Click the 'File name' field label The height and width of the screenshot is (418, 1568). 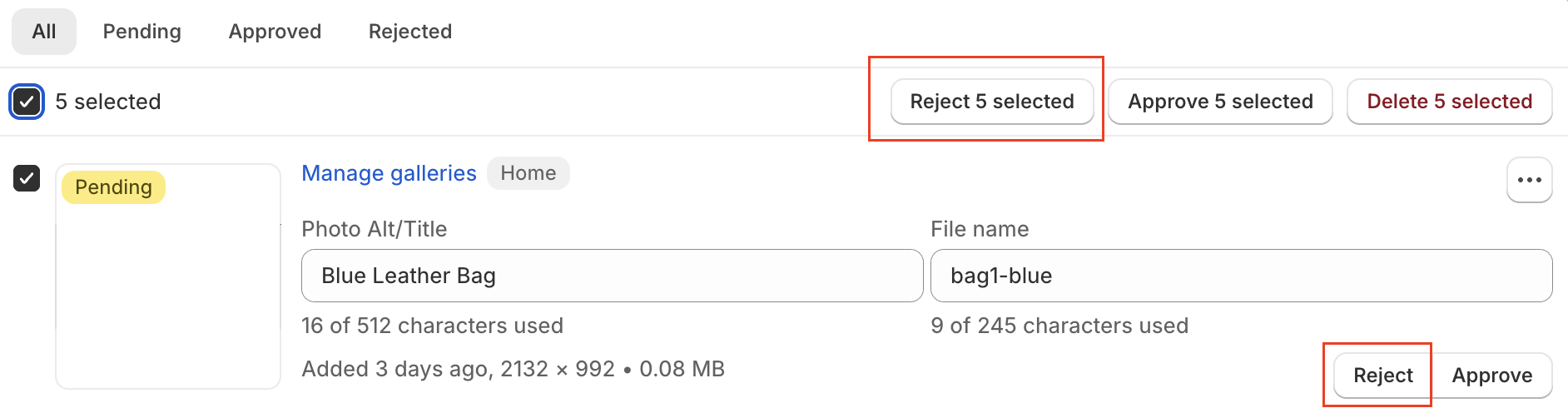pyautogui.click(x=979, y=229)
